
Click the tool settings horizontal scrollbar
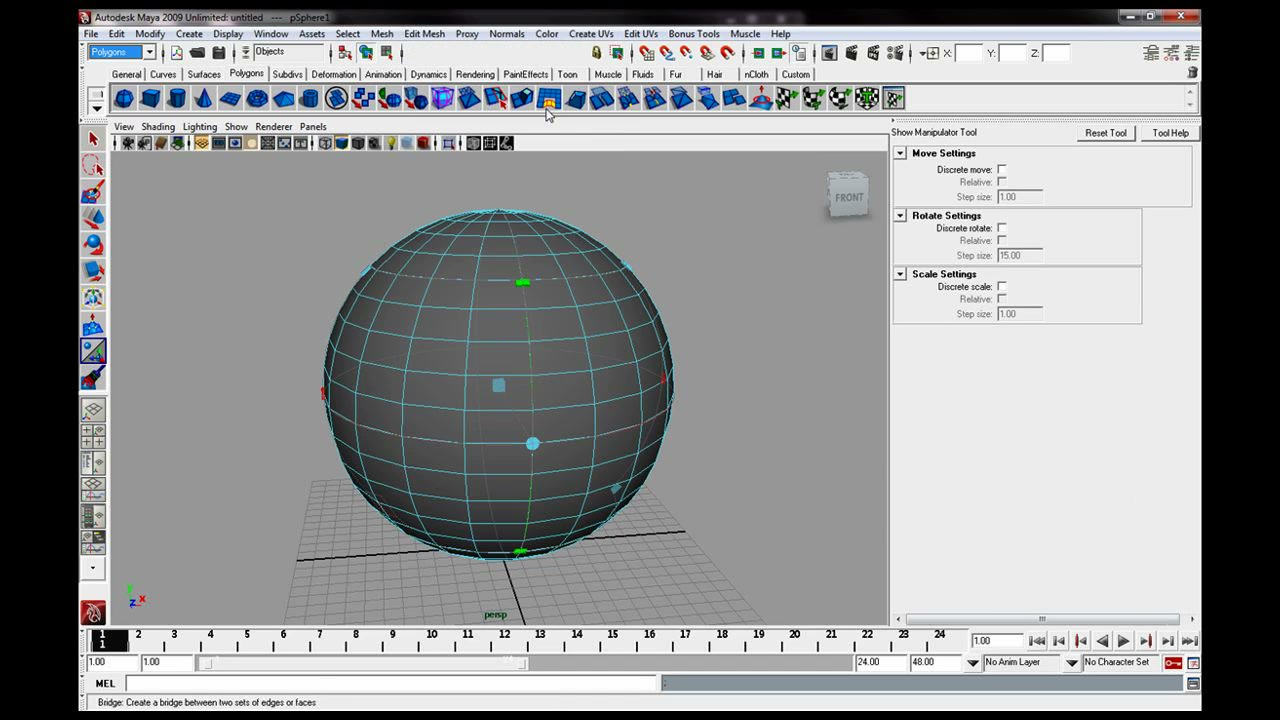(1041, 619)
